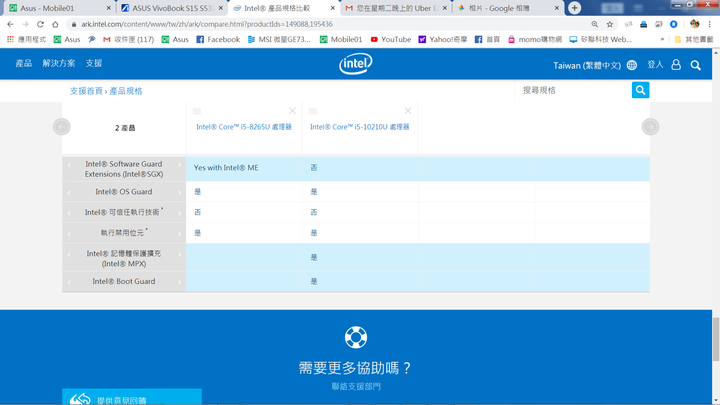Open Gmail inbox (117) bookmark
The height and width of the screenshot is (405, 720).
pos(129,39)
